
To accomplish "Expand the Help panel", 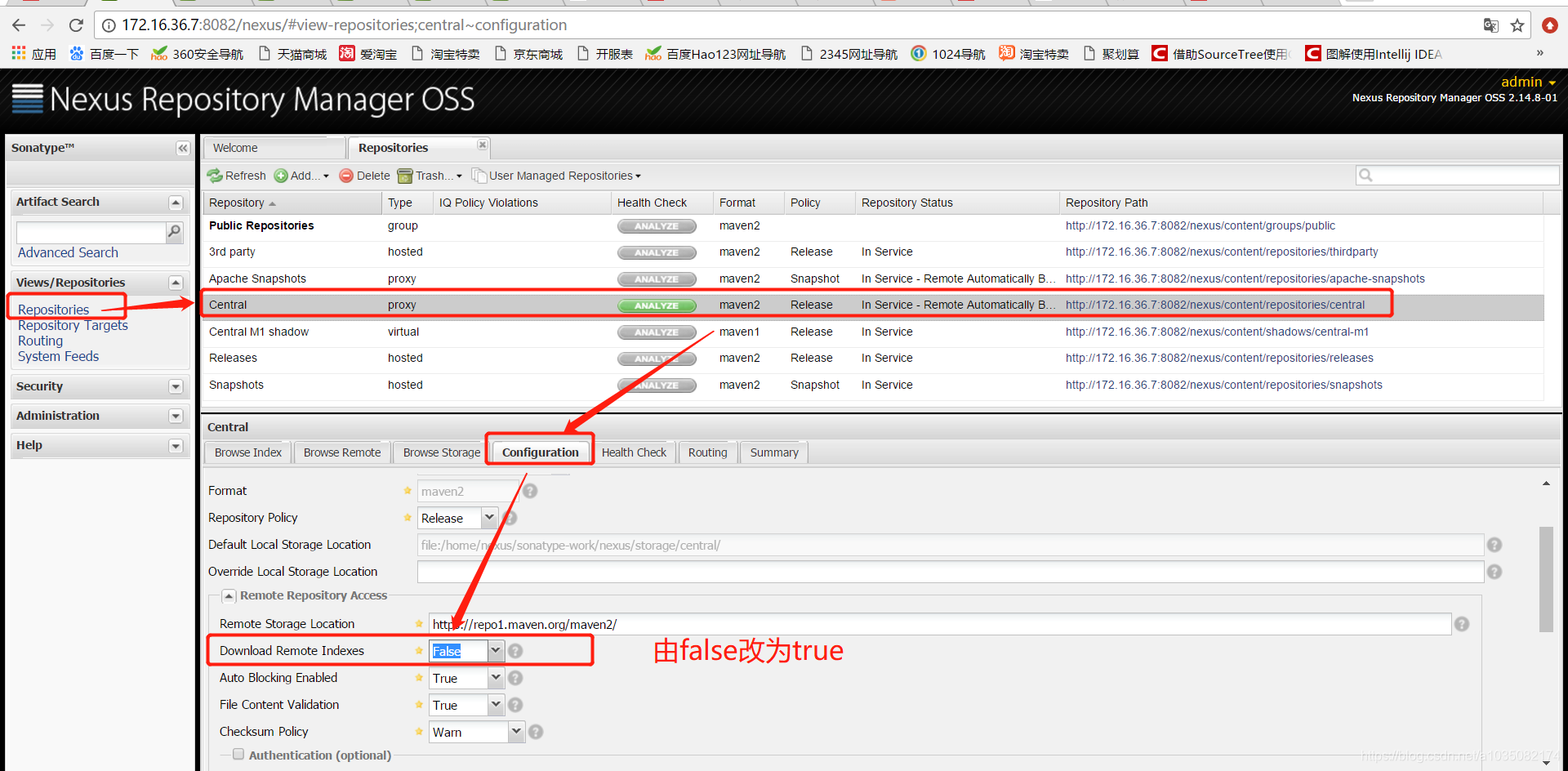I will coord(176,445).
